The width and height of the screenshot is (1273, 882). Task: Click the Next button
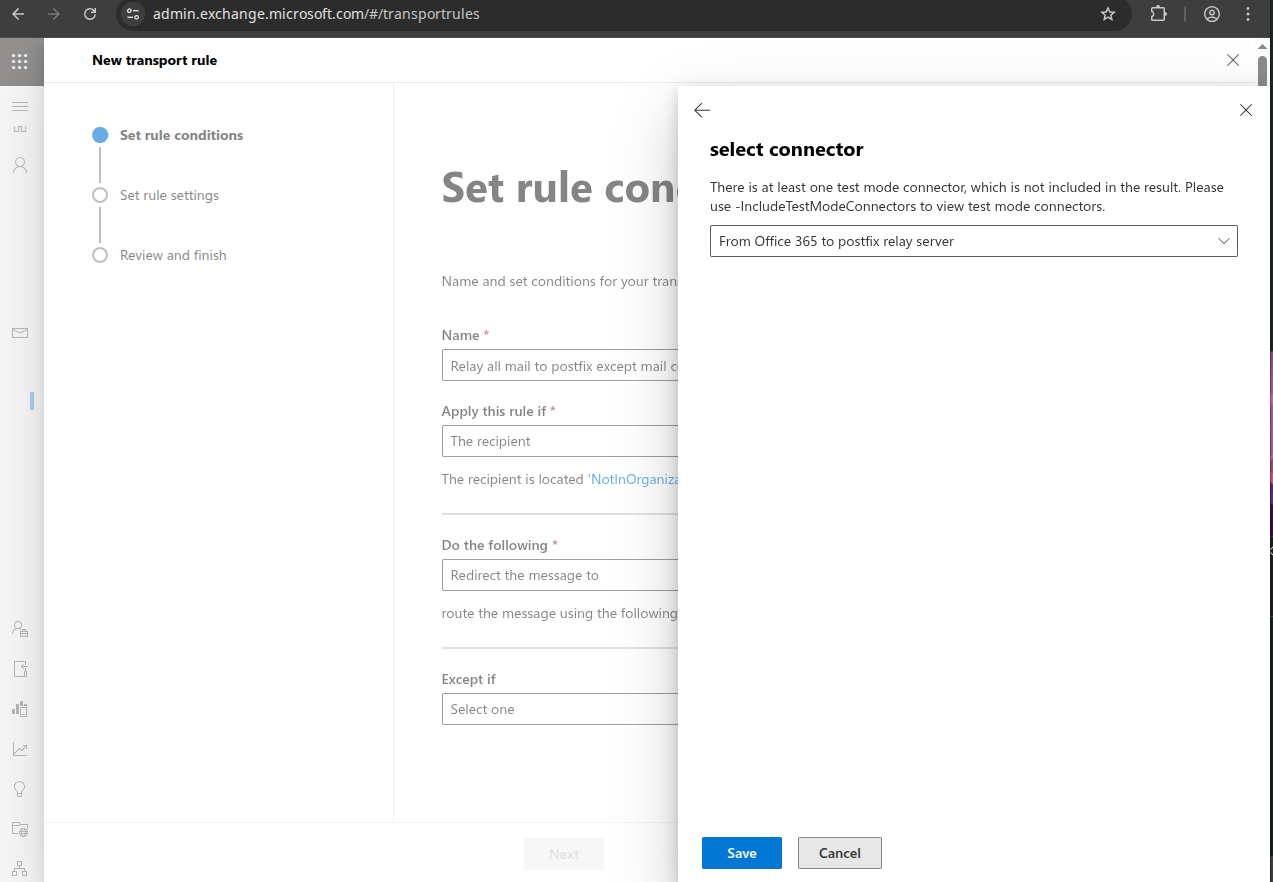coord(564,854)
